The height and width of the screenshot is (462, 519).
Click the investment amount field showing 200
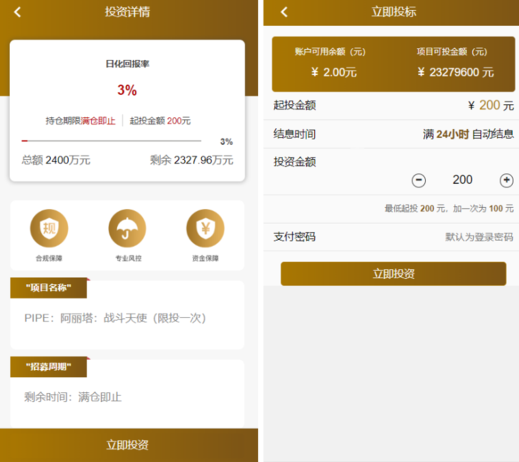tap(462, 180)
